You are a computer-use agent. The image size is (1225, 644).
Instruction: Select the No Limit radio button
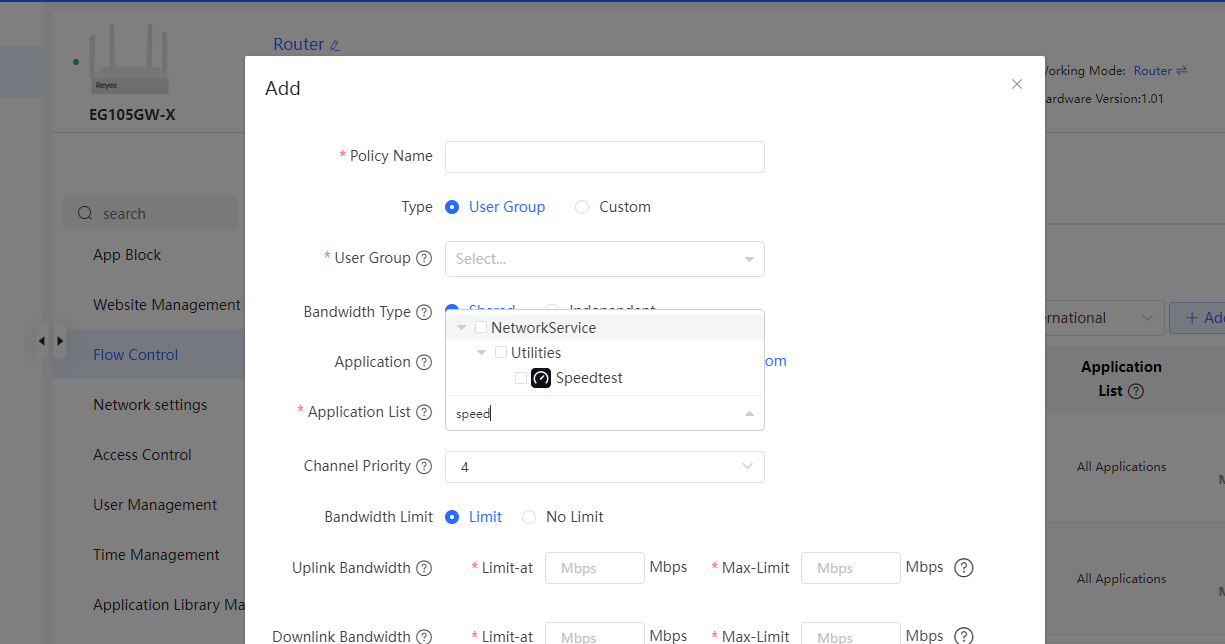click(529, 517)
